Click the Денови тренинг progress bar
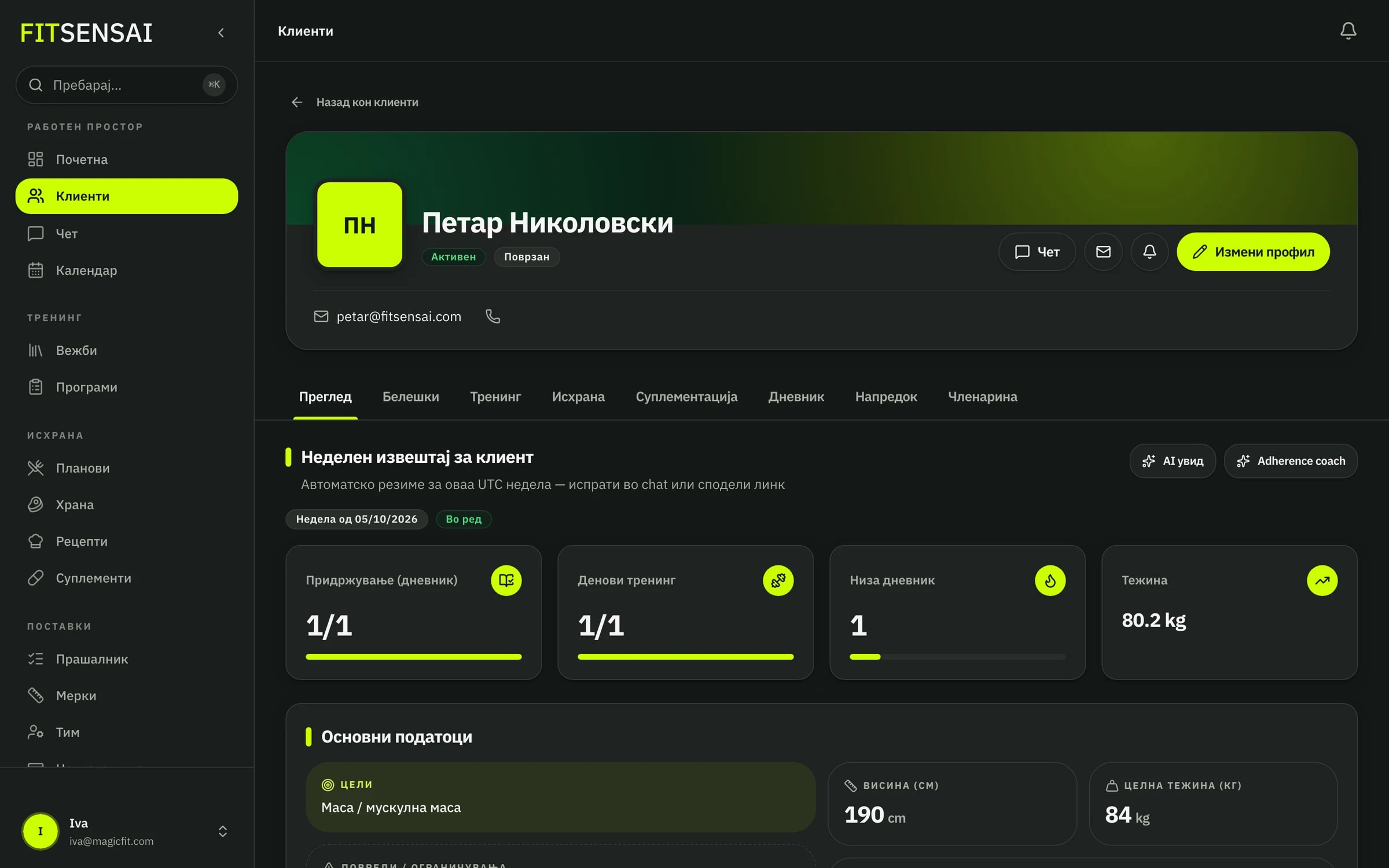The width and height of the screenshot is (1389, 868). coord(686,657)
